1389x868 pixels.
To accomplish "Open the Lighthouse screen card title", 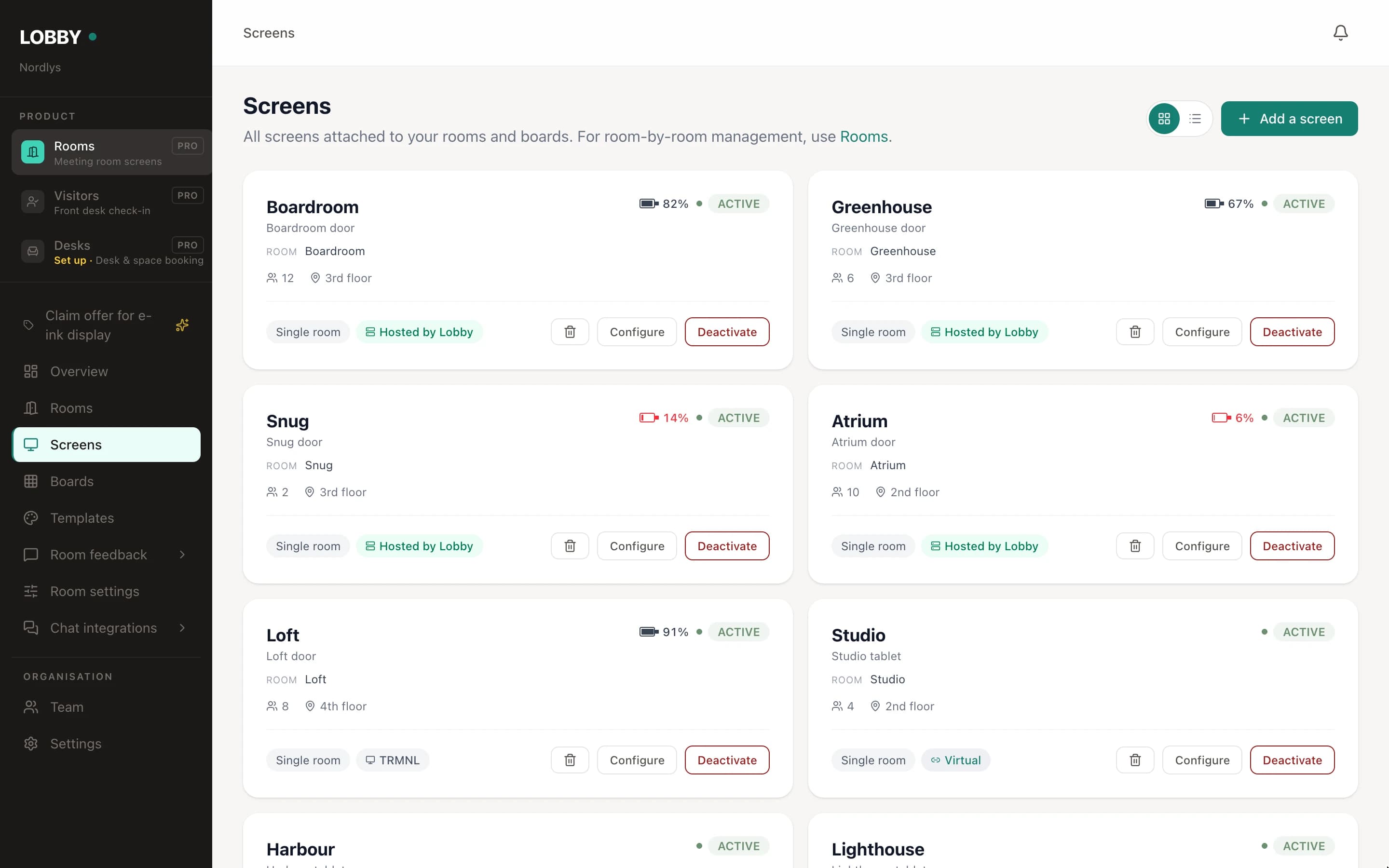I will tap(878, 849).
